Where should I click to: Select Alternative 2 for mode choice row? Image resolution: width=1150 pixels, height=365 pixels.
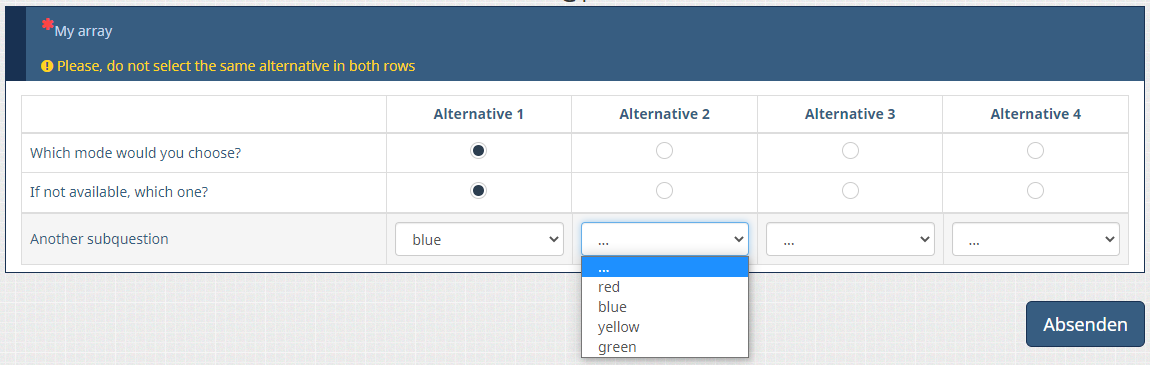tap(664, 151)
